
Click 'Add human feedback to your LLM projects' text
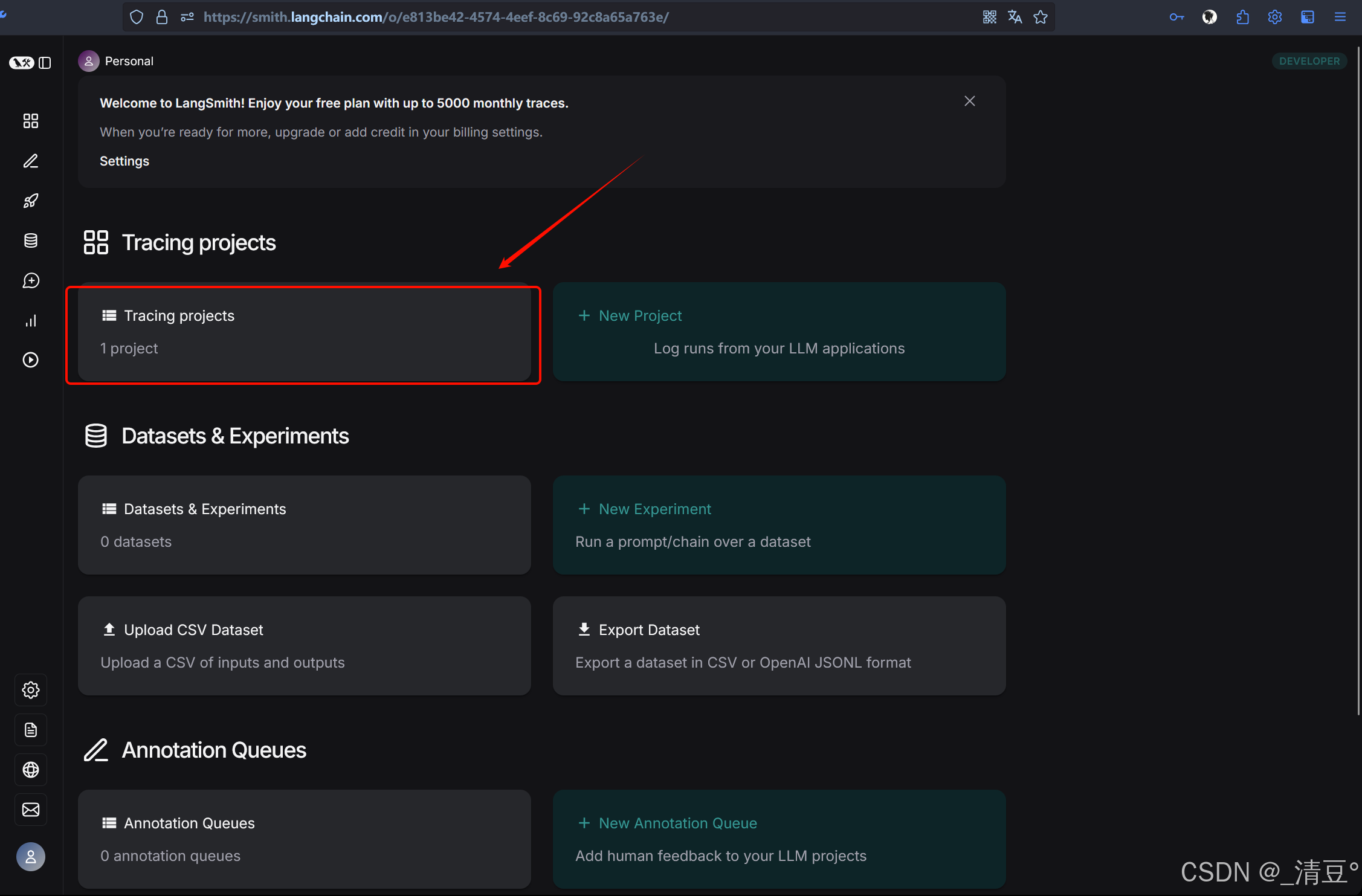(x=721, y=856)
